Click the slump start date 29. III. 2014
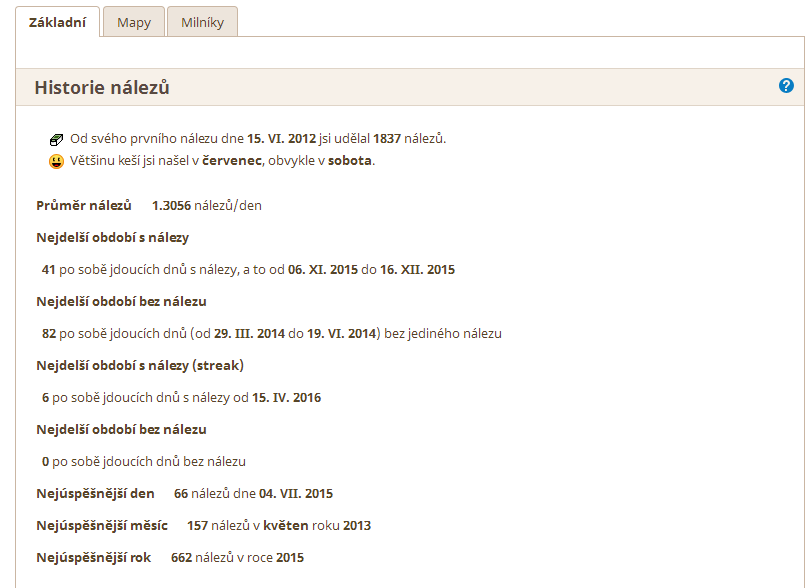The image size is (807, 588). point(249,333)
